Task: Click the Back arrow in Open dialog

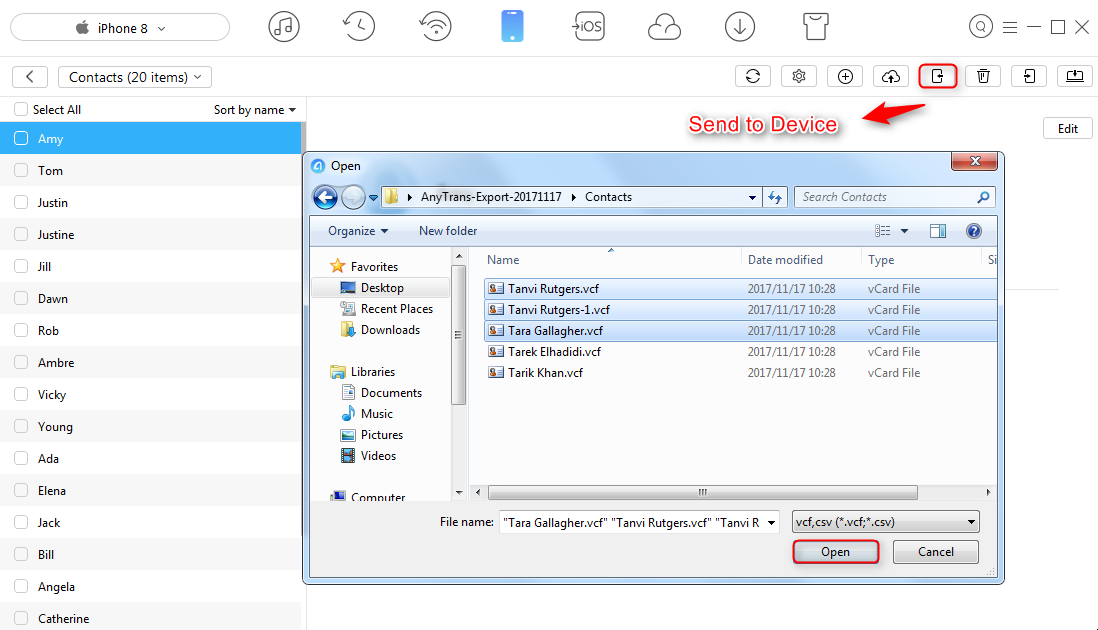Action: pyautogui.click(x=325, y=197)
